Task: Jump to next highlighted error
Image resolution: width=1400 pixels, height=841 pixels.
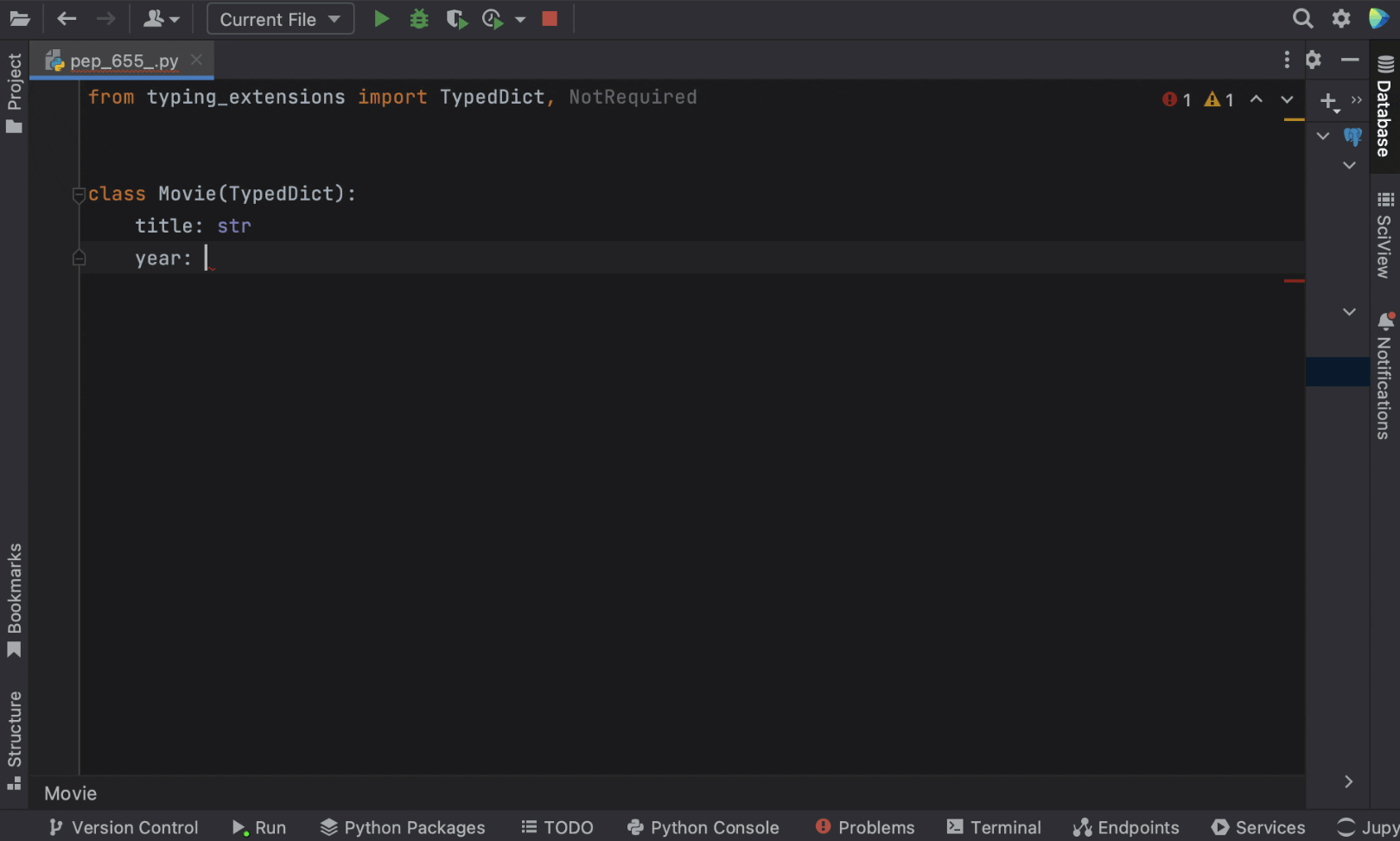Action: 1287,99
